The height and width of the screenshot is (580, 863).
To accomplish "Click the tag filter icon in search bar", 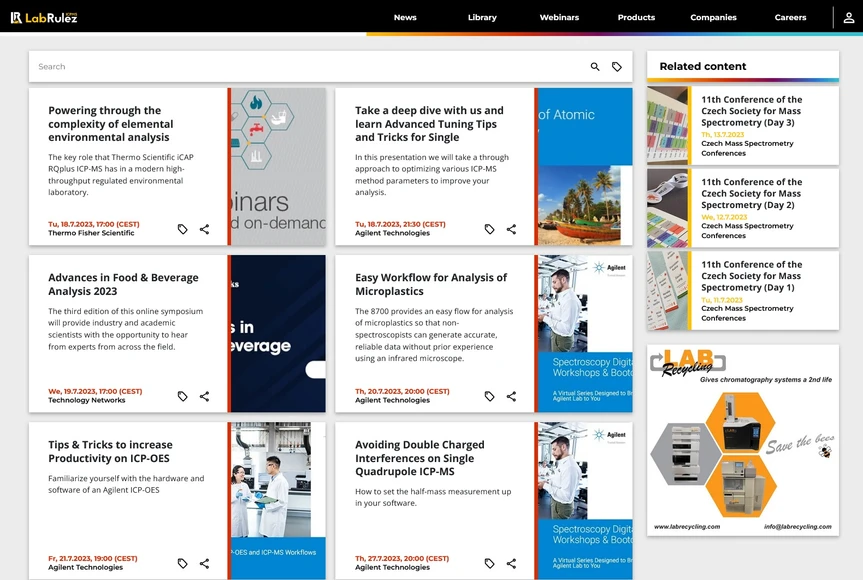I will [617, 67].
